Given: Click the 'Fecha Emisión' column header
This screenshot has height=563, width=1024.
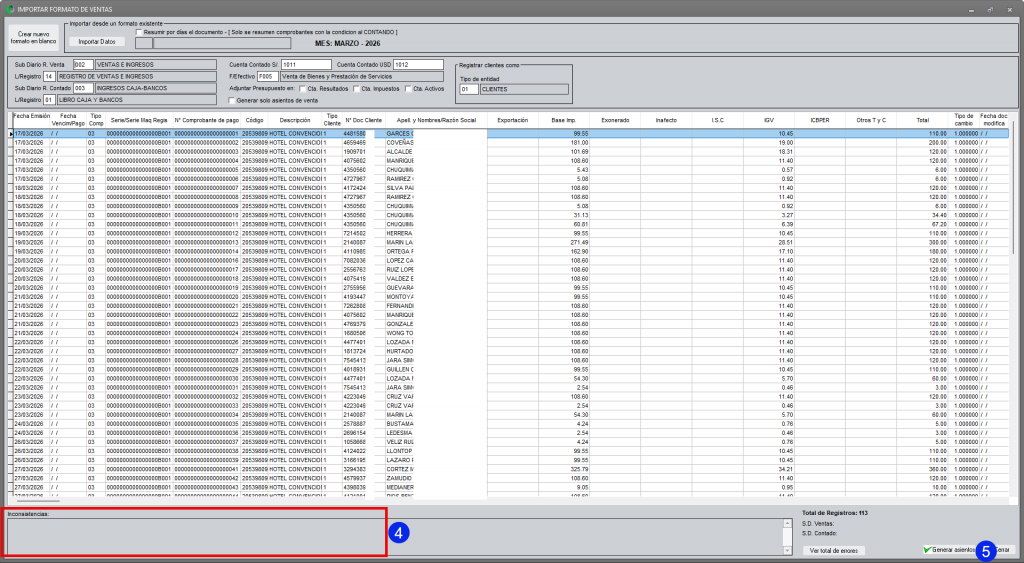Looking at the screenshot, I should pos(31,120).
